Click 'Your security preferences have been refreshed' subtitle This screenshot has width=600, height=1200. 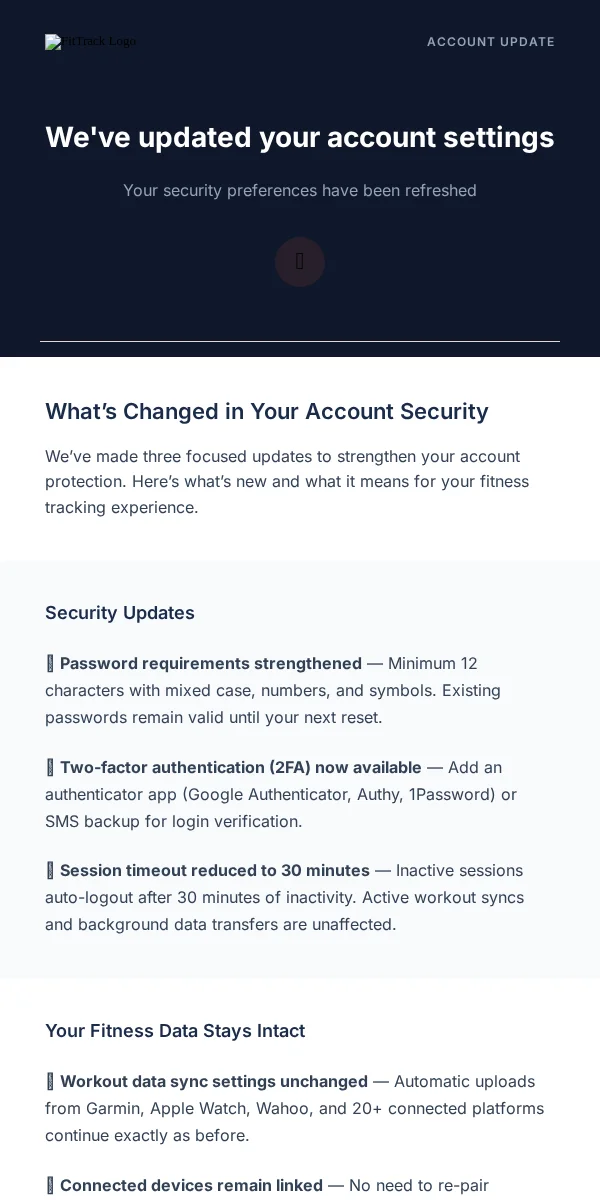tap(300, 190)
